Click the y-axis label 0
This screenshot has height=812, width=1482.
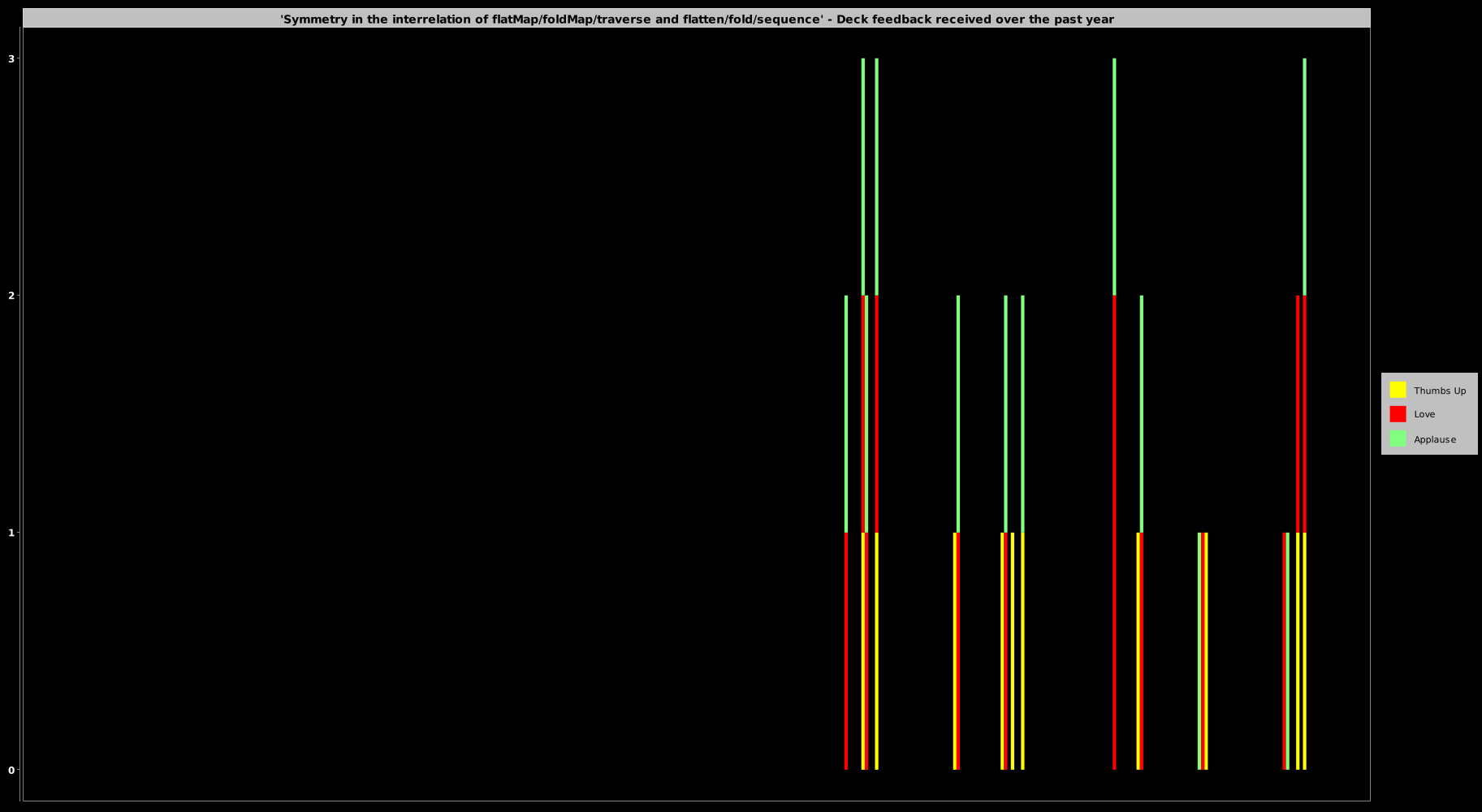11,770
